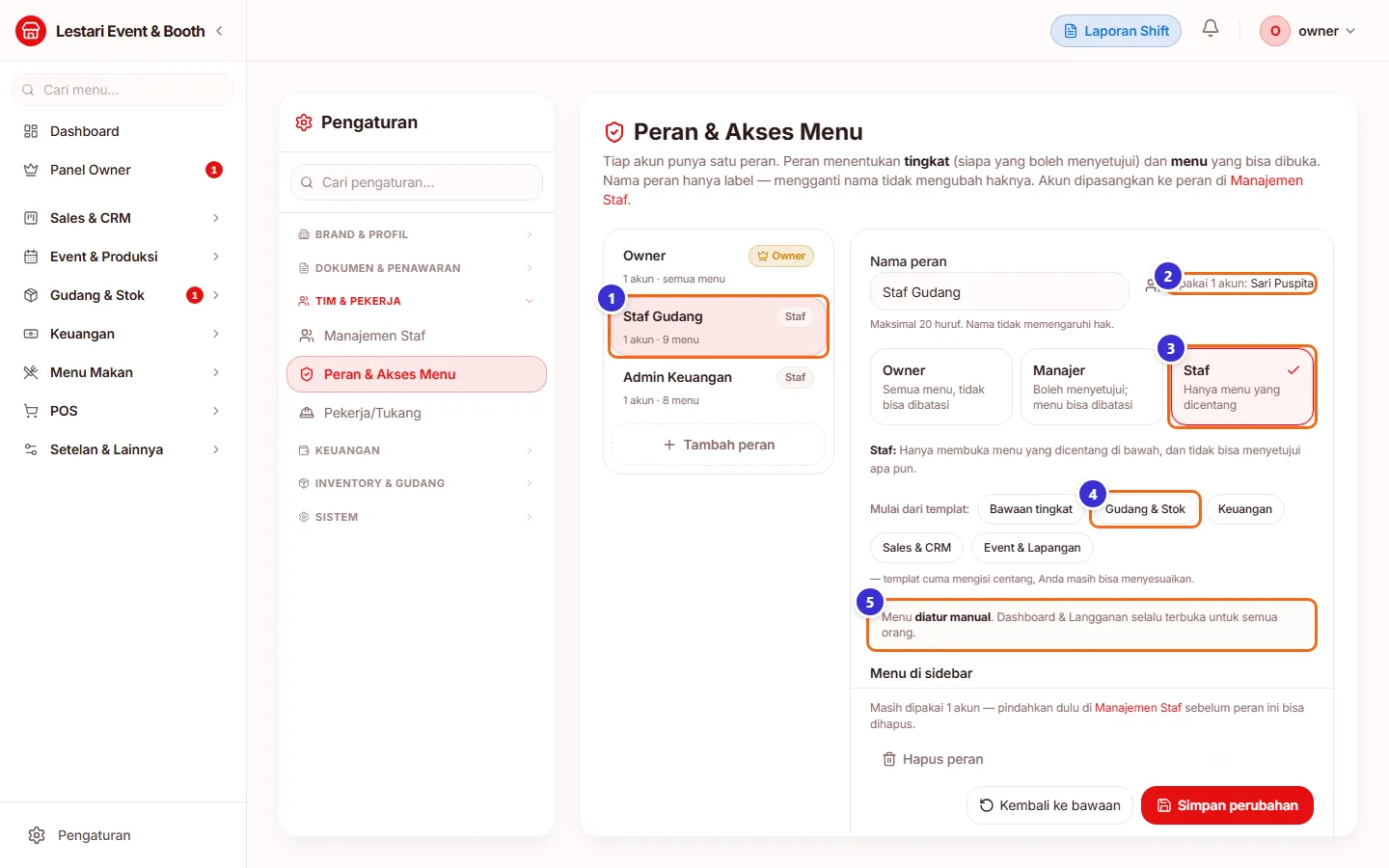Select the Owner access level card

[x=940, y=387]
